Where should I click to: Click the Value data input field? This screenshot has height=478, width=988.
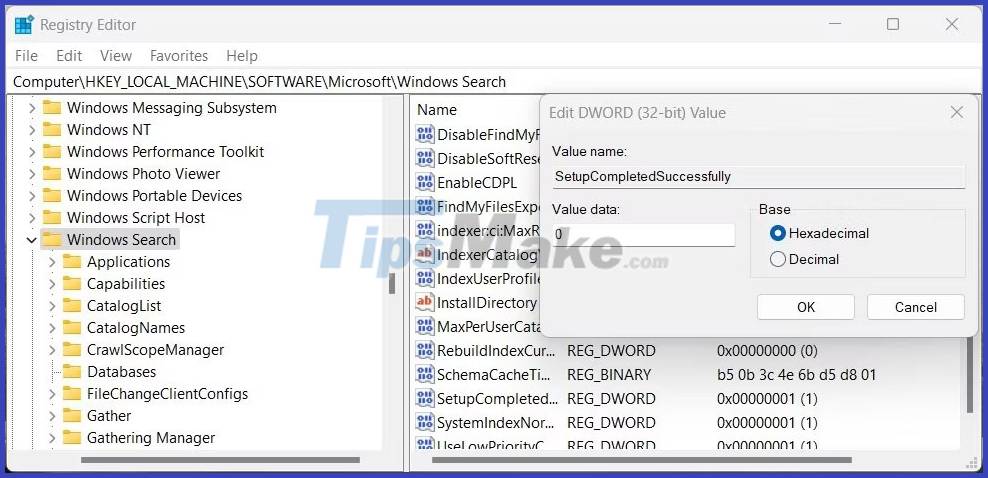(643, 234)
